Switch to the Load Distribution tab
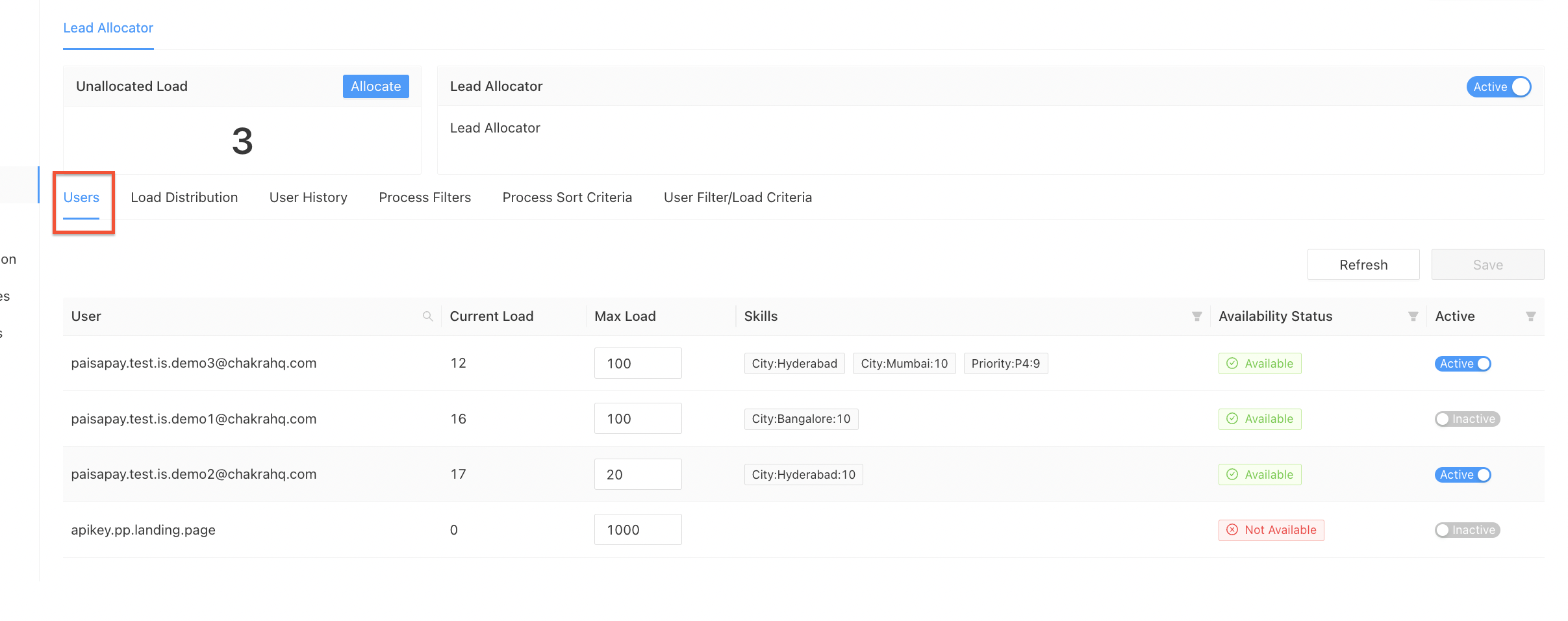Viewport: 1568px width, 621px height. click(x=184, y=197)
